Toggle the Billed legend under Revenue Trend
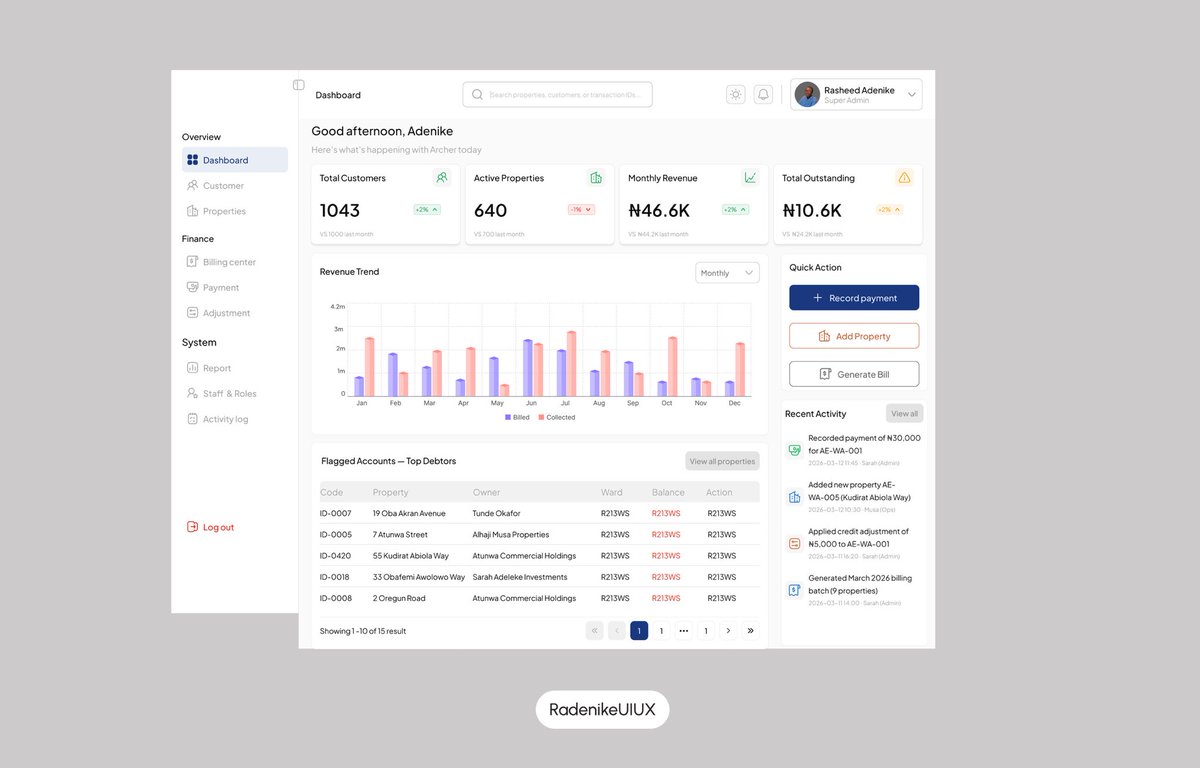The height and width of the screenshot is (768, 1200). coord(516,417)
